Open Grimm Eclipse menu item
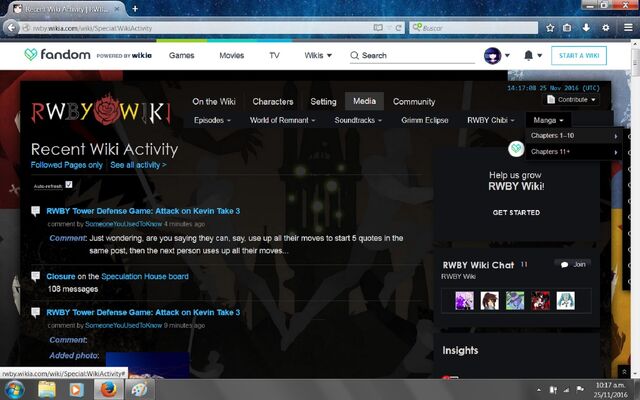The image size is (640, 400). (424, 120)
